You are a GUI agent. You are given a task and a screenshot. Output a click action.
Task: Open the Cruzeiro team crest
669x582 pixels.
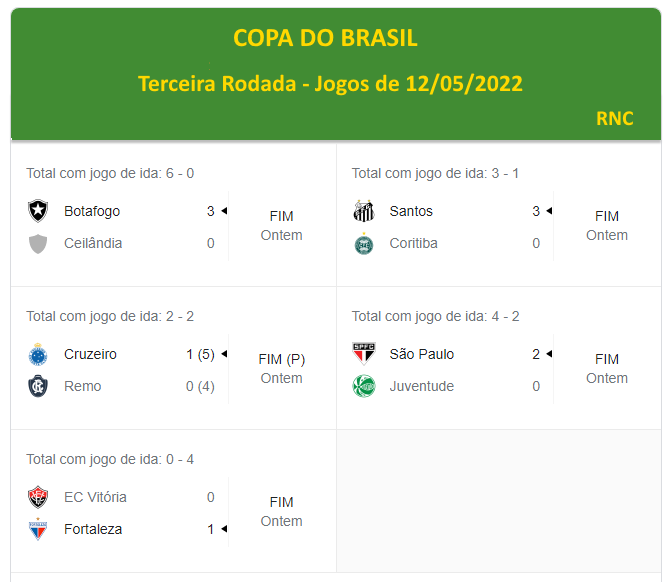38,354
